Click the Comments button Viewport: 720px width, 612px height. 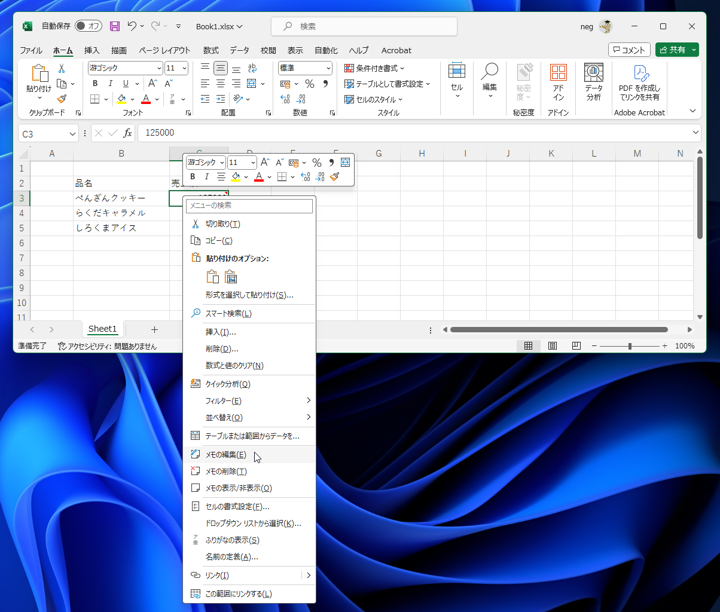click(x=629, y=50)
